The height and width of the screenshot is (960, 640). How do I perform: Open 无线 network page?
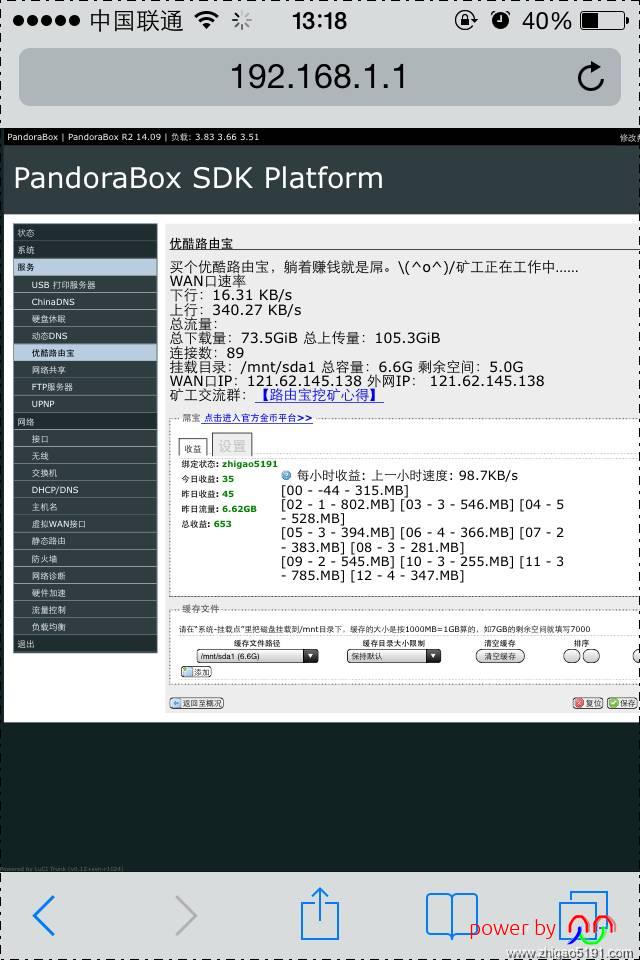pyautogui.click(x=85, y=456)
